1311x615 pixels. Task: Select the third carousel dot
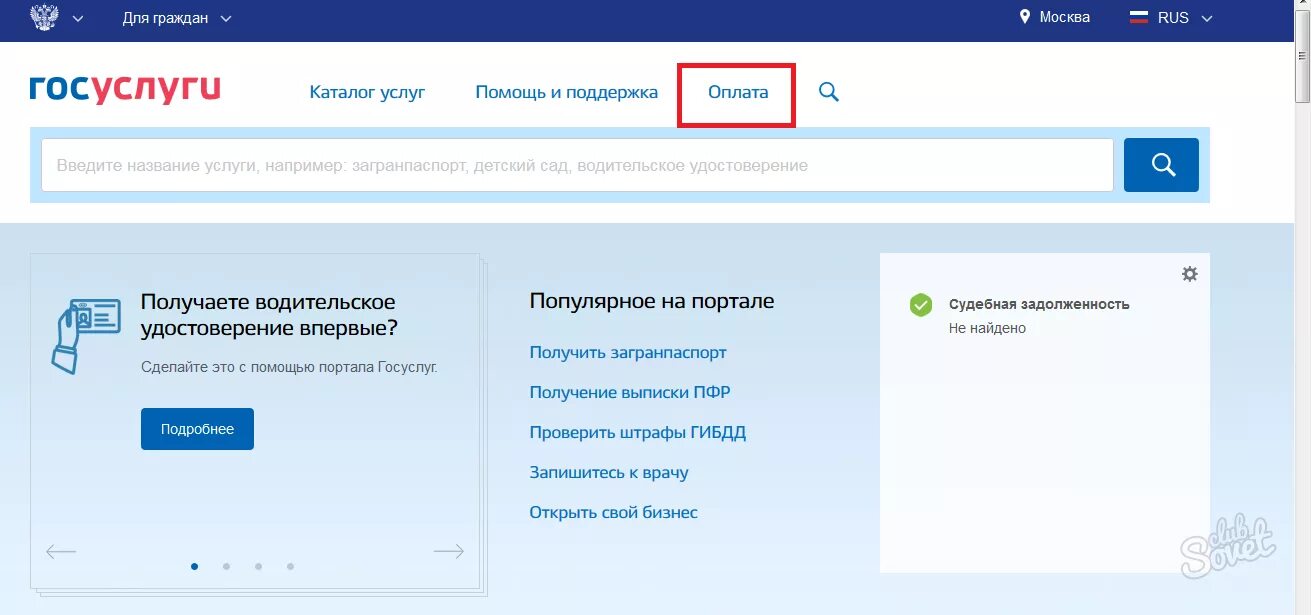click(258, 566)
